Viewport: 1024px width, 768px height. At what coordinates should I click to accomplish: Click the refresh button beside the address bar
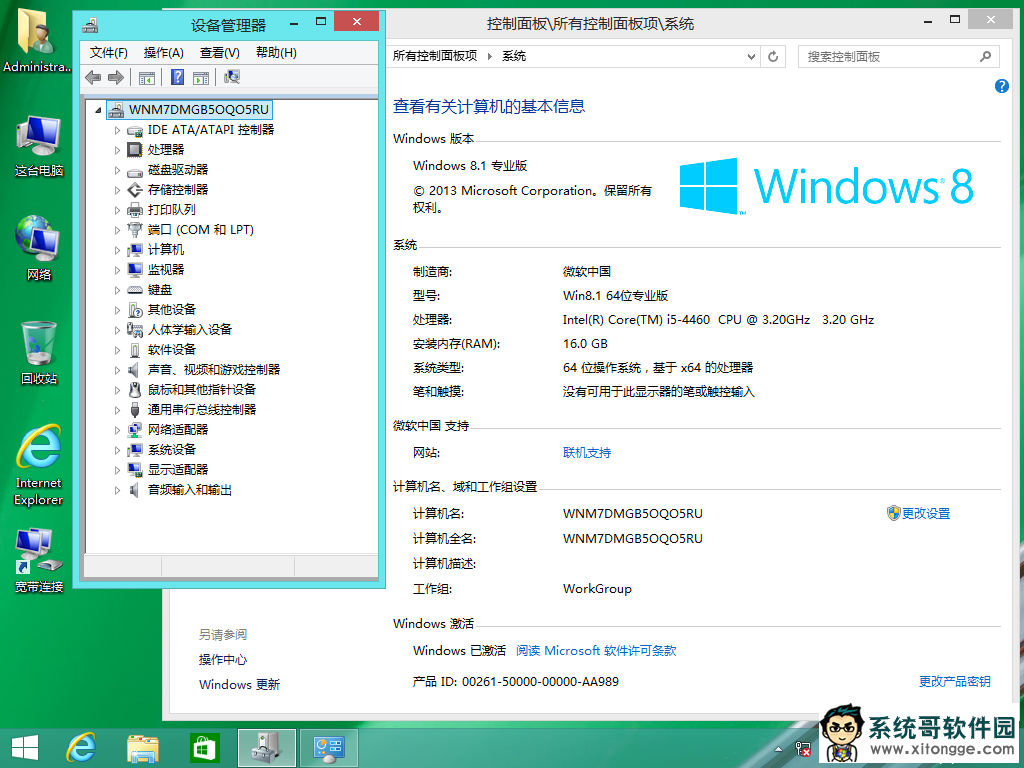click(773, 57)
